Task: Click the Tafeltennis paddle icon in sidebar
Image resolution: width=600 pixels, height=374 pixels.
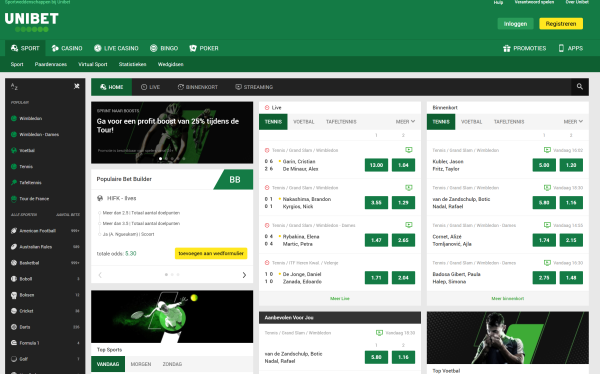Action: 14,183
